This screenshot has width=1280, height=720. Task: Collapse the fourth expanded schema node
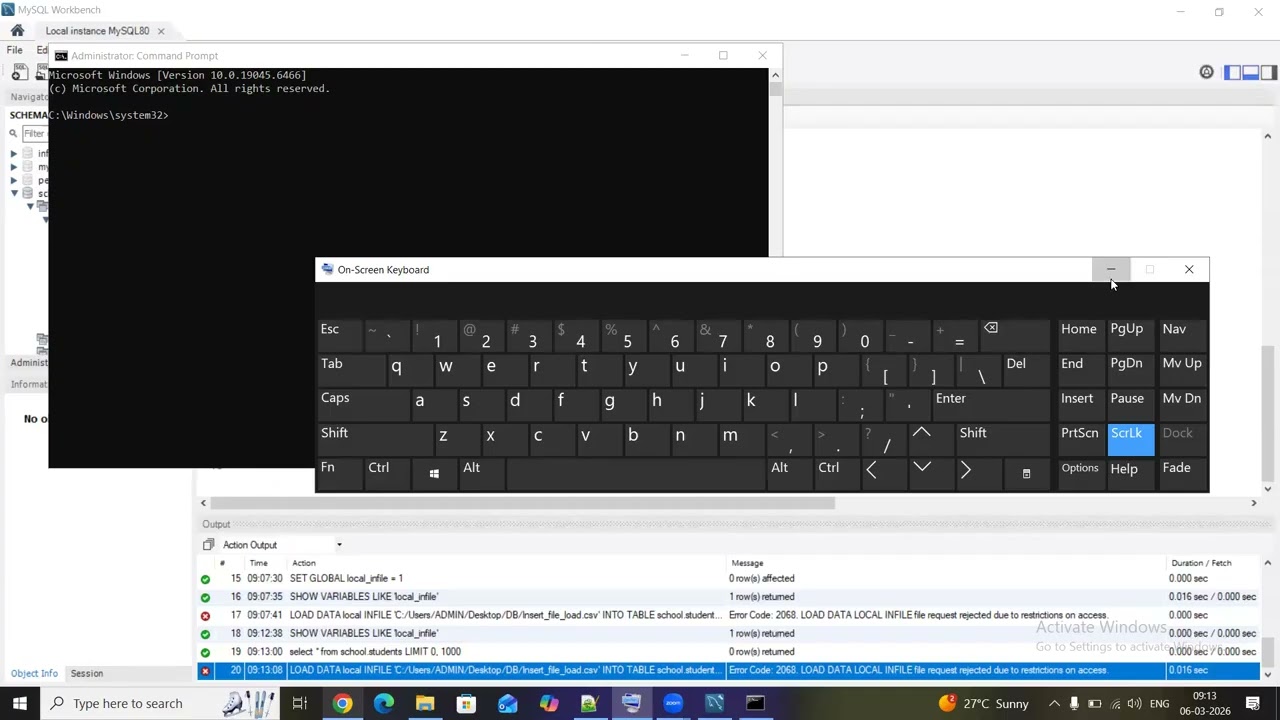(x=14, y=193)
